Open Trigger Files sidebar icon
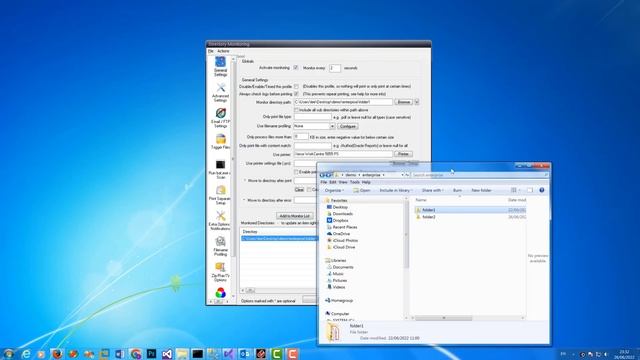The image size is (640, 360). tap(221, 141)
